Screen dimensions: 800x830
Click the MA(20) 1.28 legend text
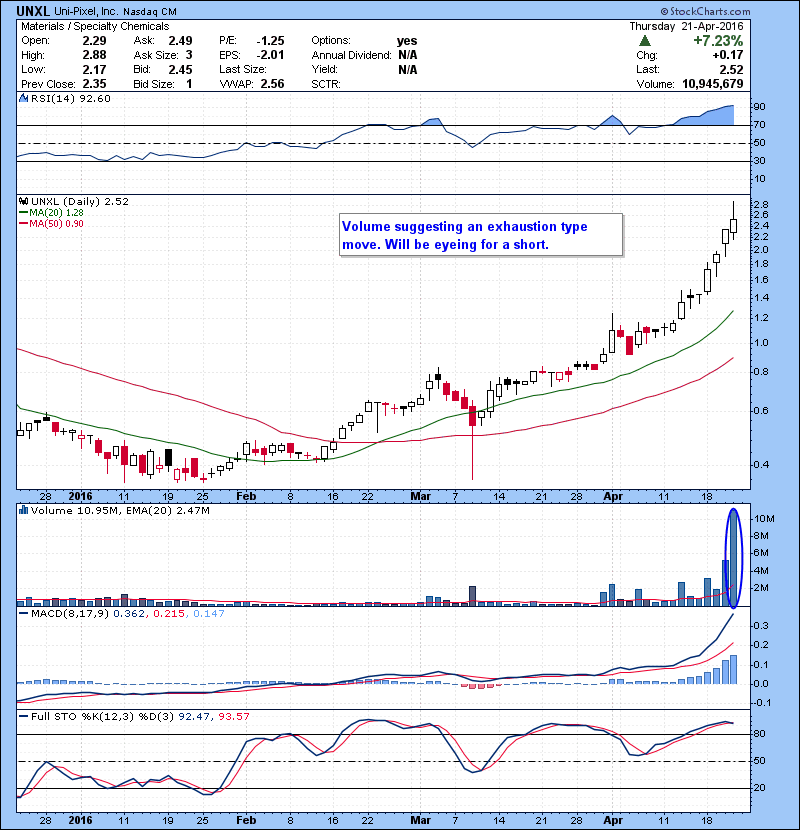pyautogui.click(x=56, y=212)
